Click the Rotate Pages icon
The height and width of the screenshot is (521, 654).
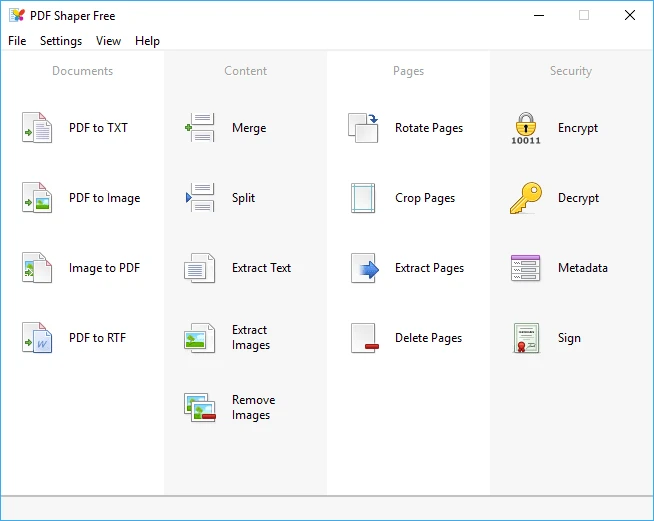pyautogui.click(x=363, y=128)
